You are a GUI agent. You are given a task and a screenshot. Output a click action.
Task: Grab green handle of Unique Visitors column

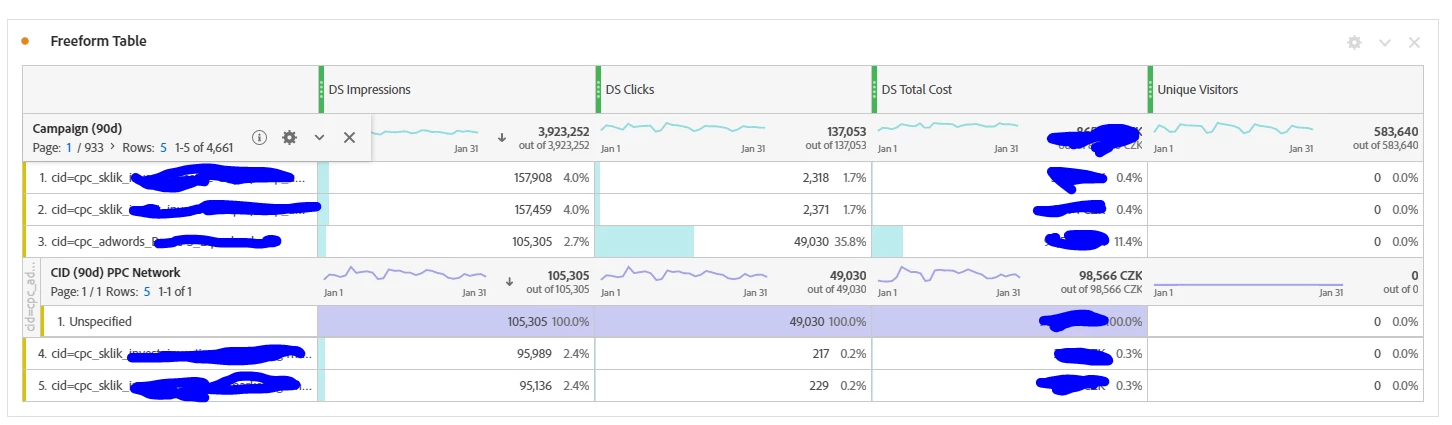[1150, 89]
